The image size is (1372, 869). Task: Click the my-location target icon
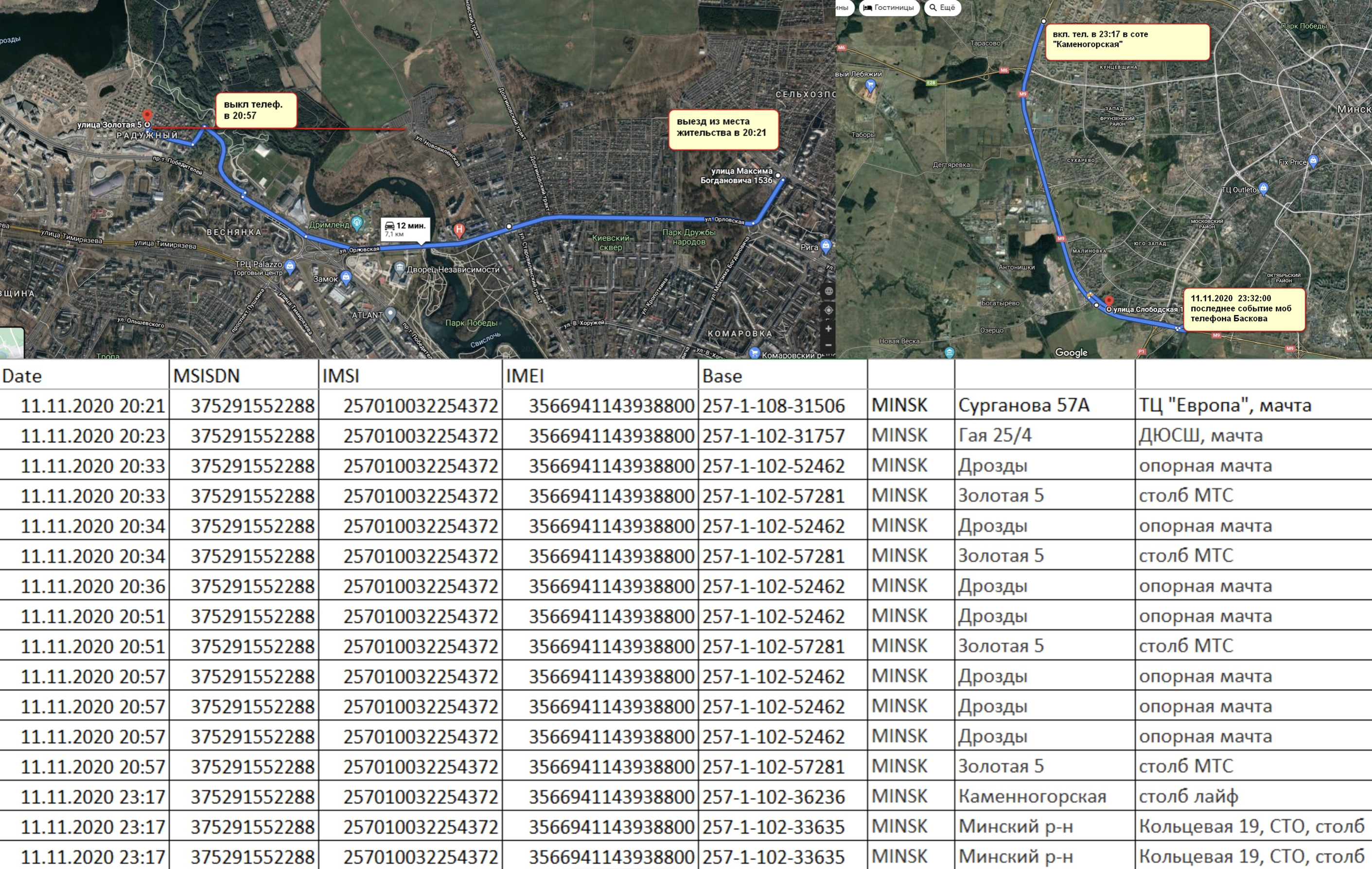pos(828,311)
